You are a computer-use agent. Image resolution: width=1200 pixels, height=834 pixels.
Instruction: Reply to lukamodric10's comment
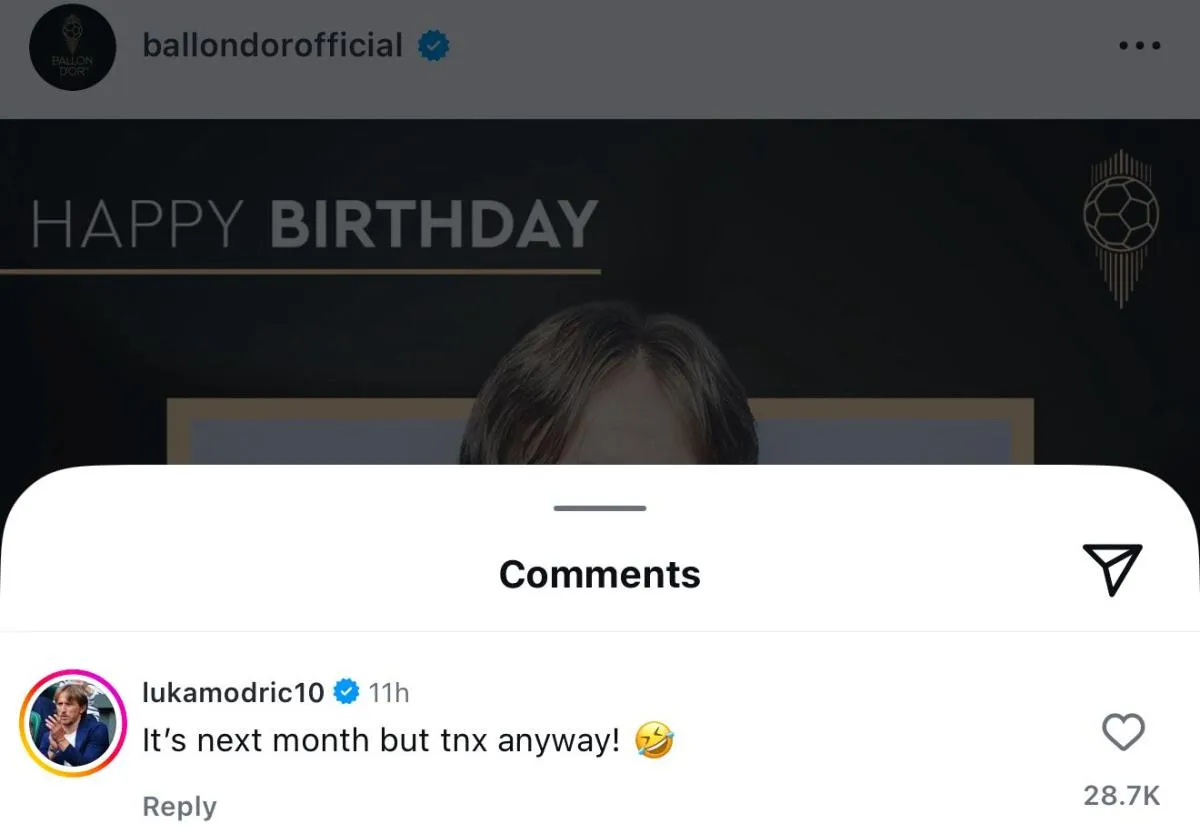(179, 806)
